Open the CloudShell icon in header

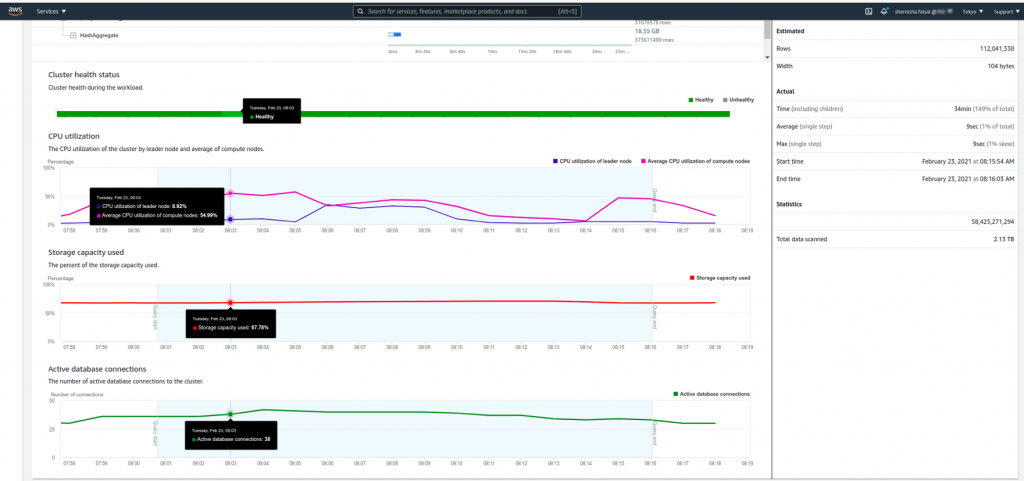pos(868,12)
